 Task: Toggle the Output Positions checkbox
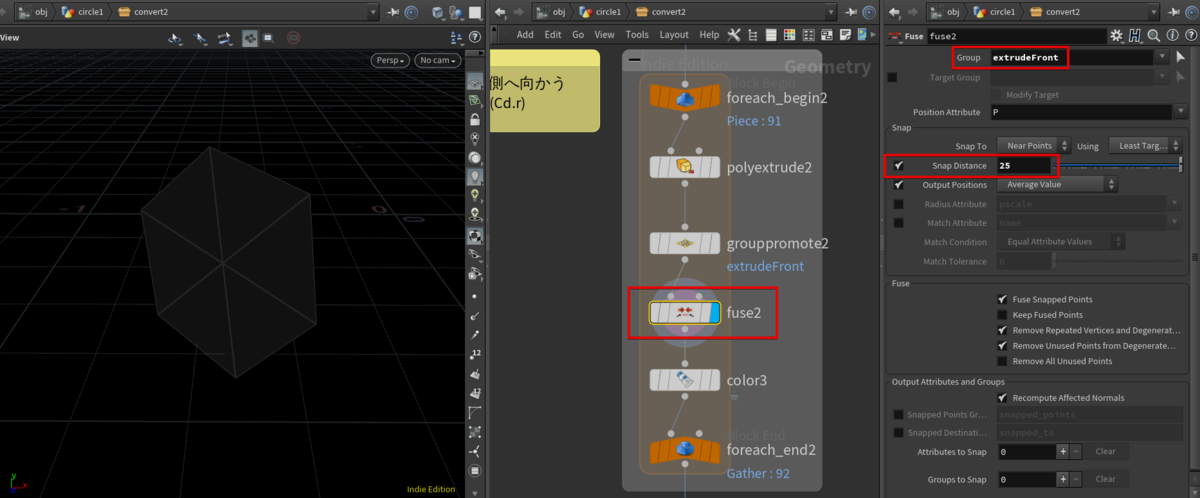tap(899, 185)
